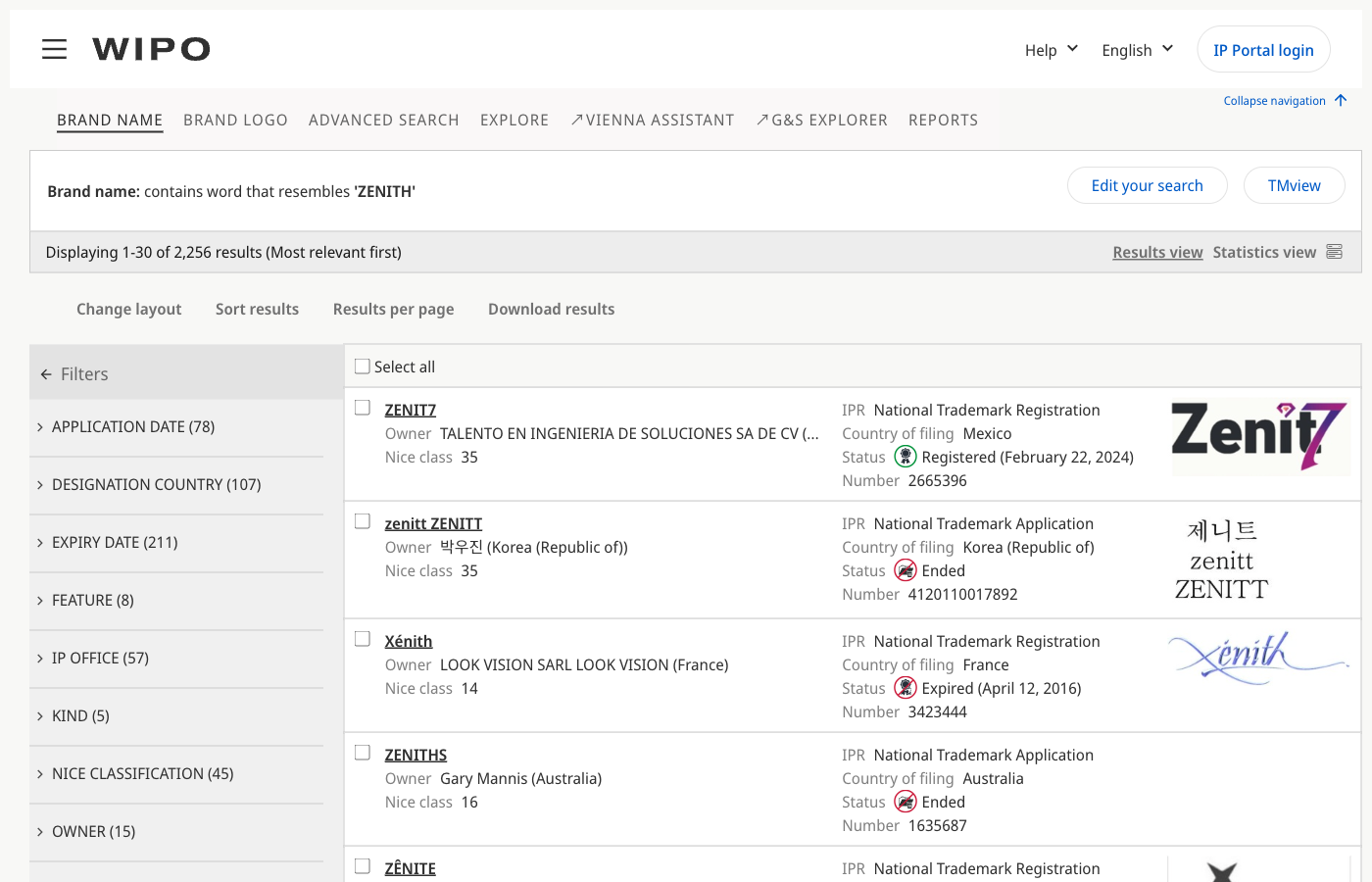This screenshot has height=882, width=1372.
Task: Open the zenitt ZENITT trademark record
Action: click(x=433, y=523)
